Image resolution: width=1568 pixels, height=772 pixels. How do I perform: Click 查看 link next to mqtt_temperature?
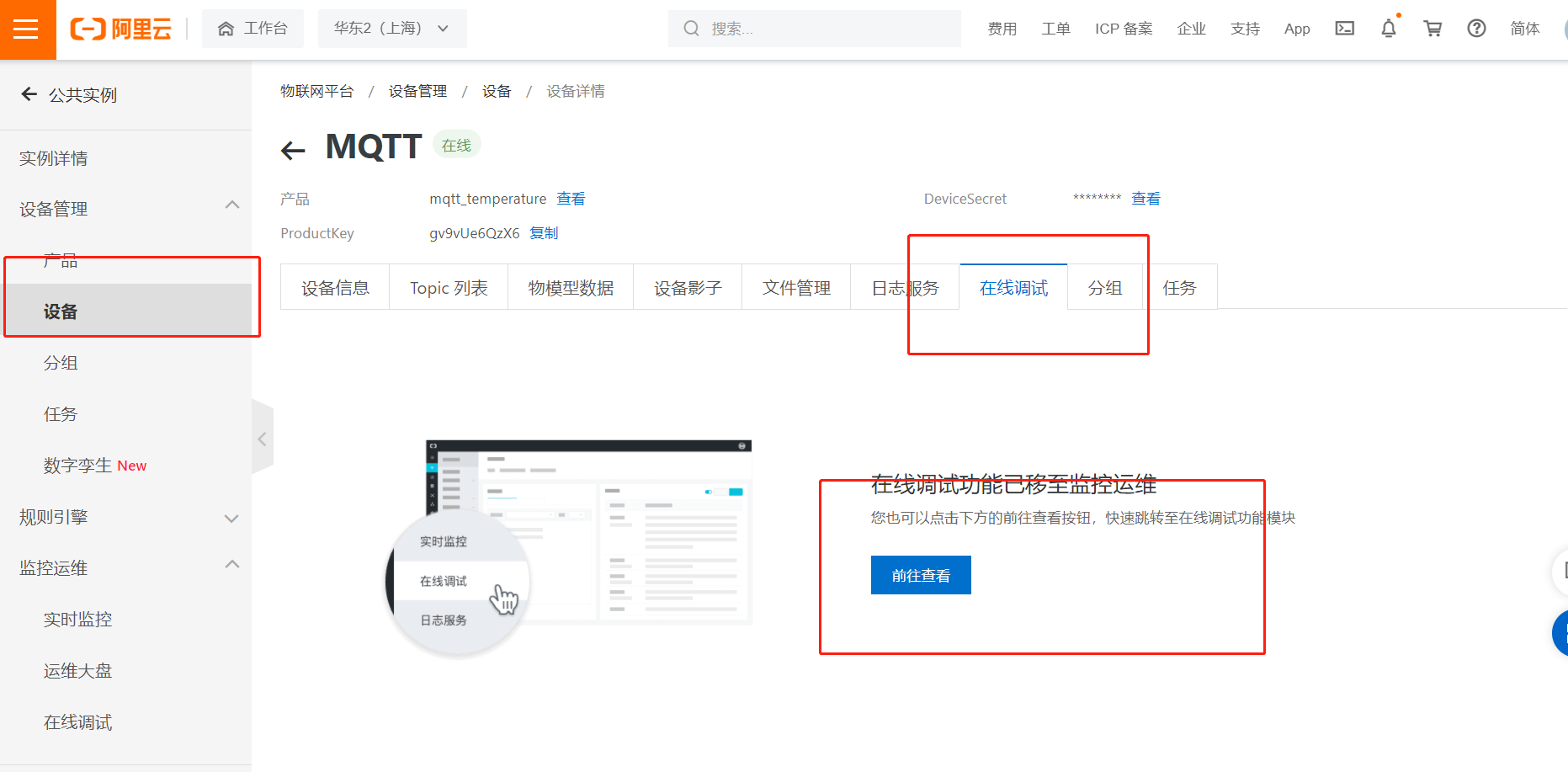(x=571, y=199)
